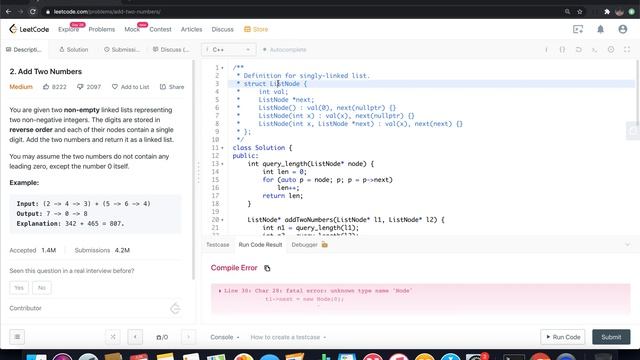Select the Run Code Result tab
The height and width of the screenshot is (360, 640).
pos(260,244)
